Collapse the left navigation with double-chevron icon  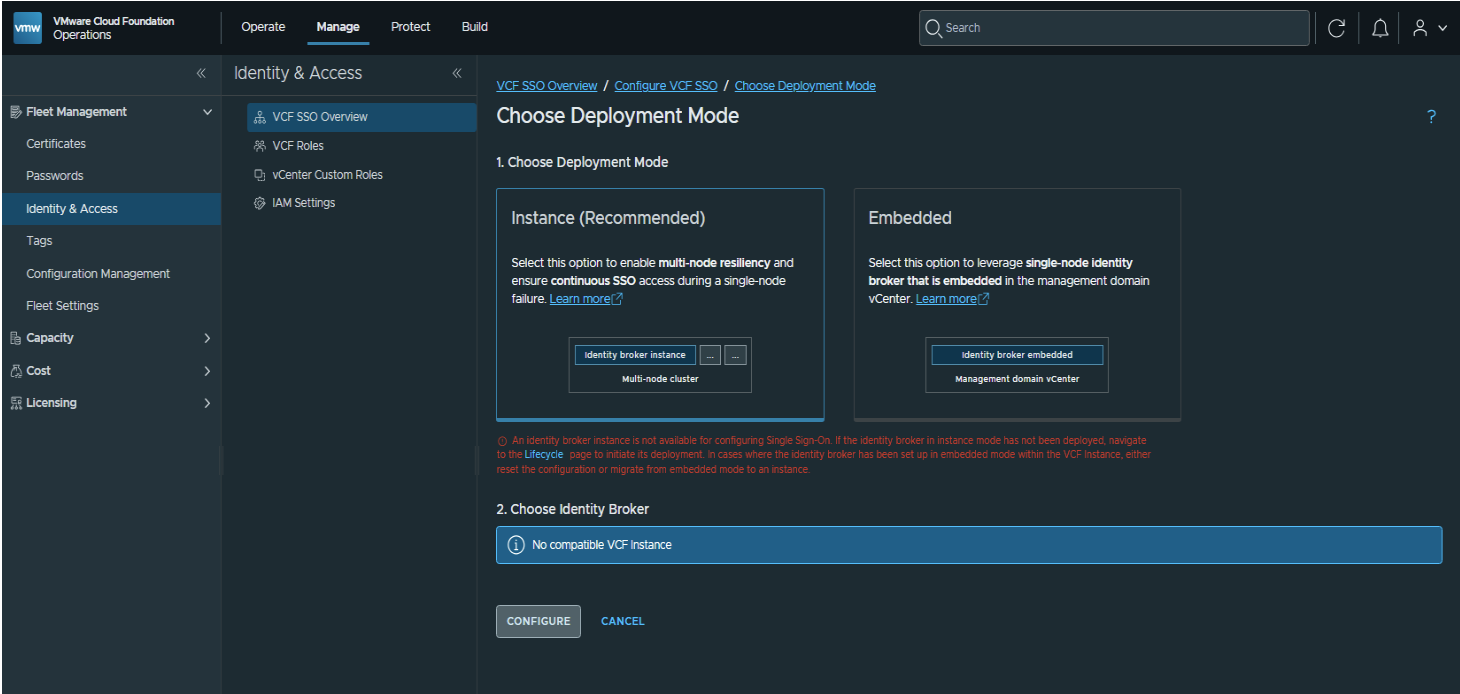point(201,73)
